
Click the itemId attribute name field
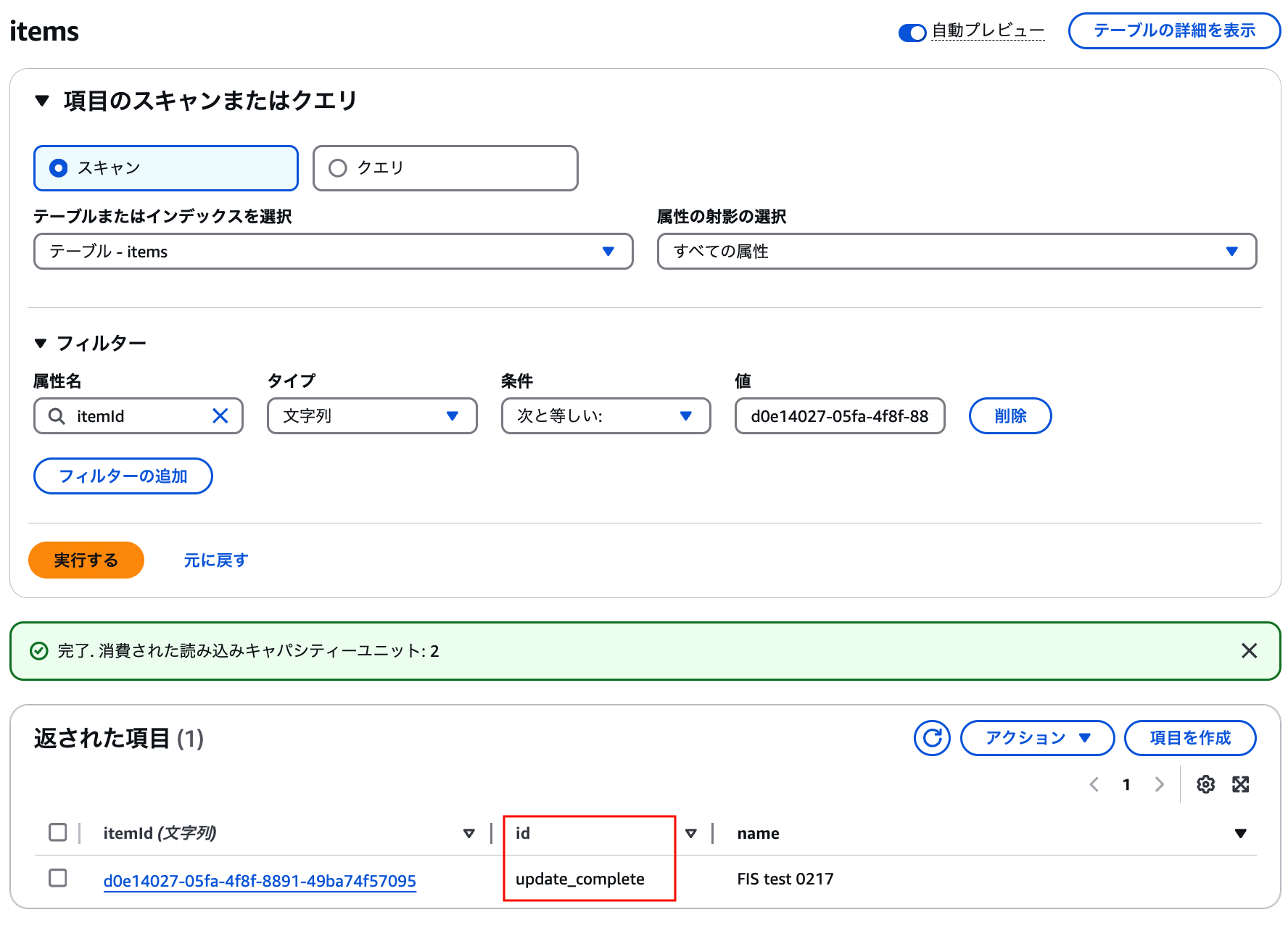[x=139, y=416]
